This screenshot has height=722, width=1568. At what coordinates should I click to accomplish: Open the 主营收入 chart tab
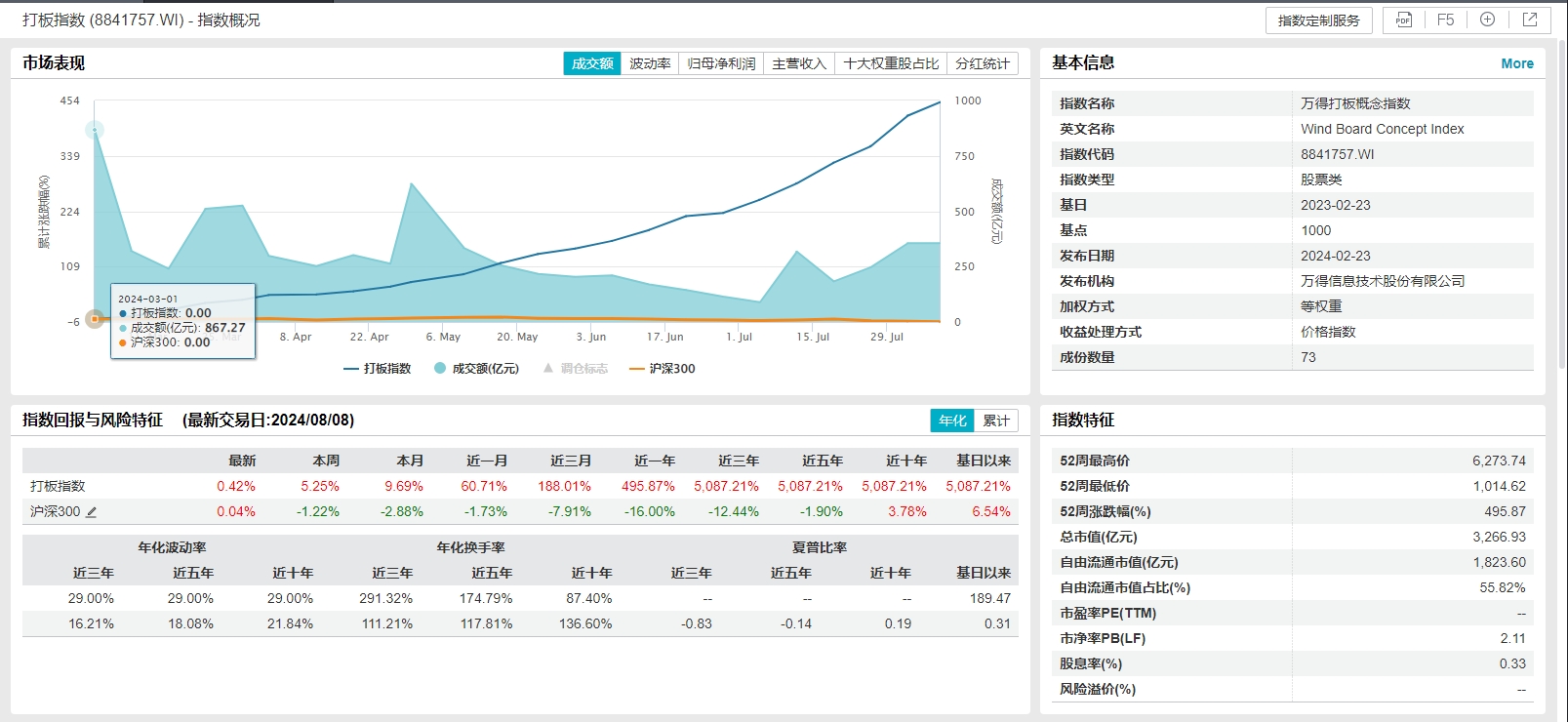[x=799, y=63]
